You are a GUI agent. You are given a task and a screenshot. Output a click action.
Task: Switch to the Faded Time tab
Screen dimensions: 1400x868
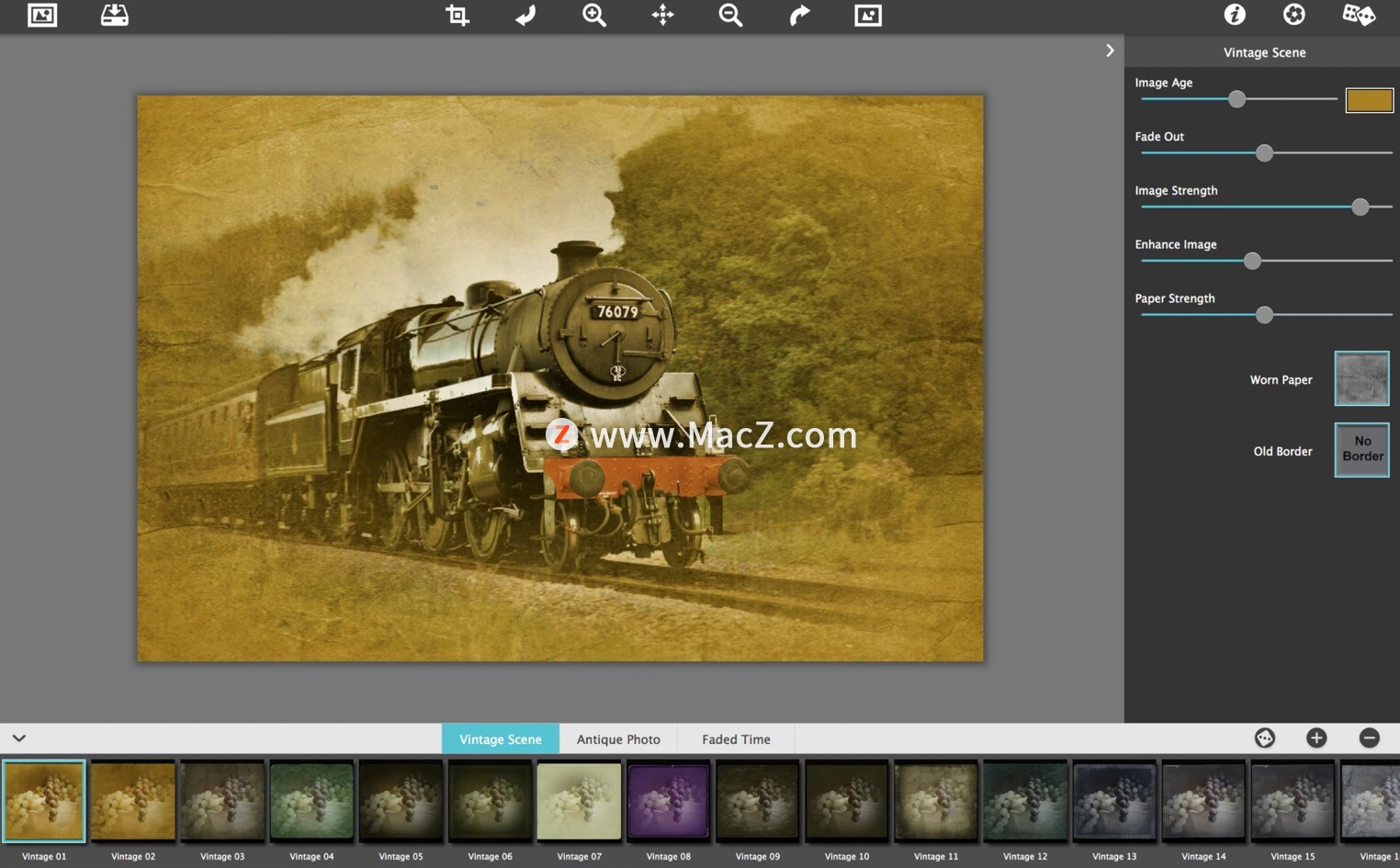(x=736, y=738)
